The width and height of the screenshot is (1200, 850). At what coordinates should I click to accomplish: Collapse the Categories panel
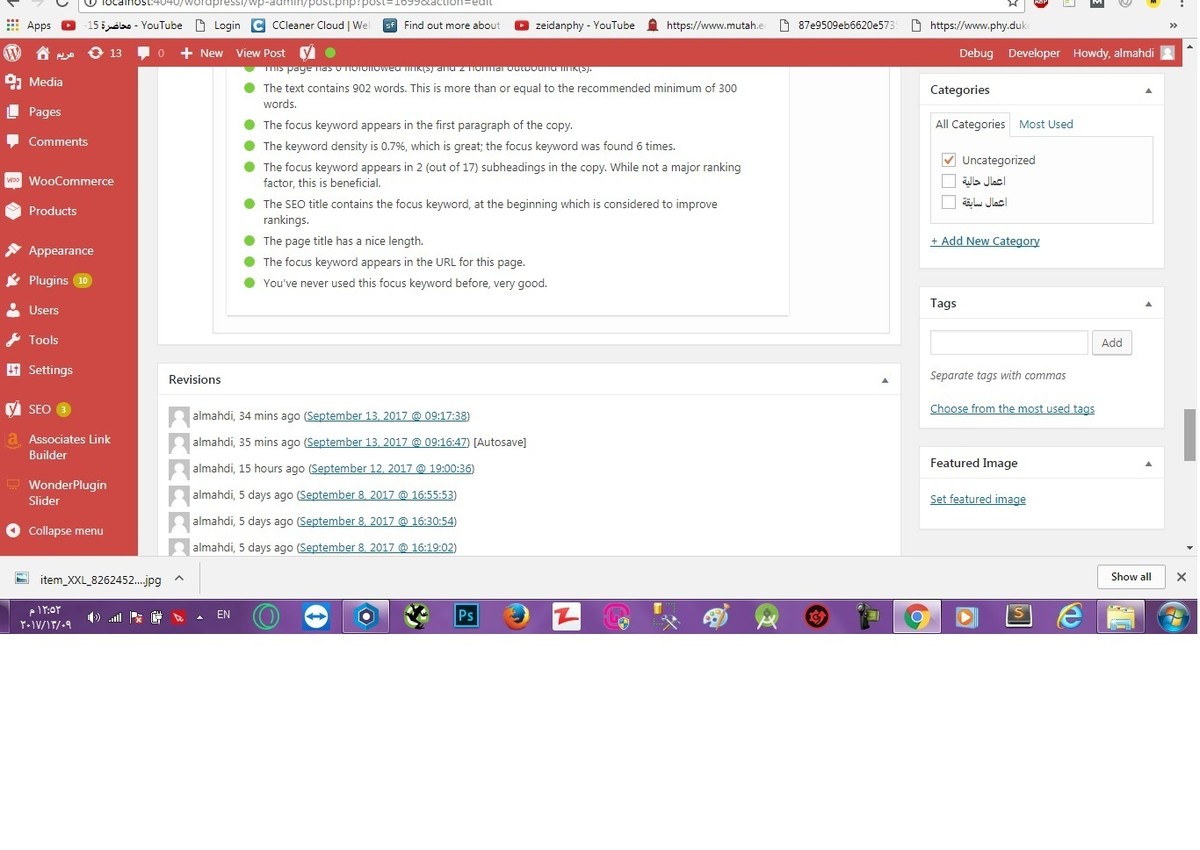1148,90
